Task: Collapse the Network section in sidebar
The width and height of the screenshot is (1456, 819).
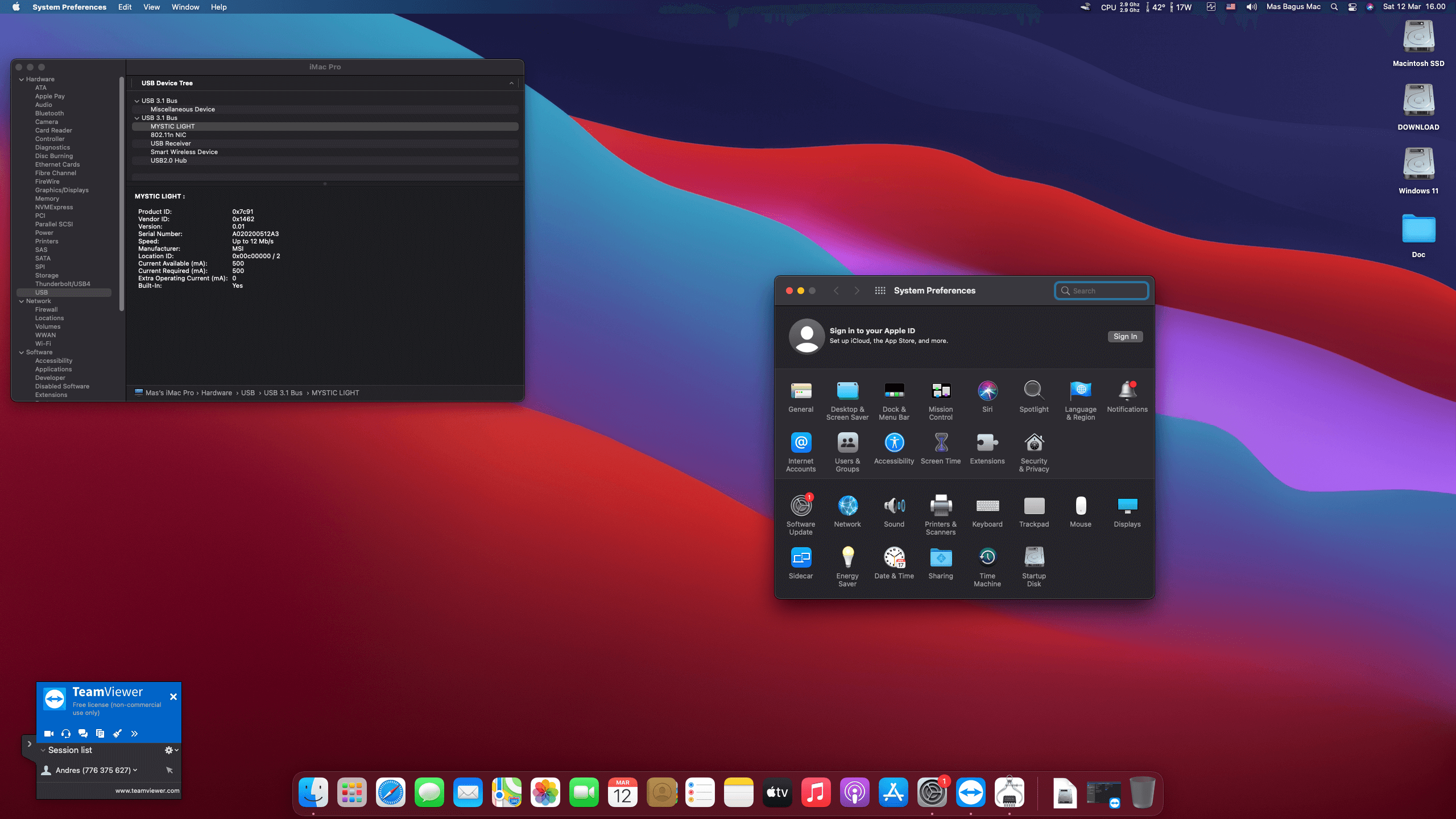Action: tap(22, 301)
